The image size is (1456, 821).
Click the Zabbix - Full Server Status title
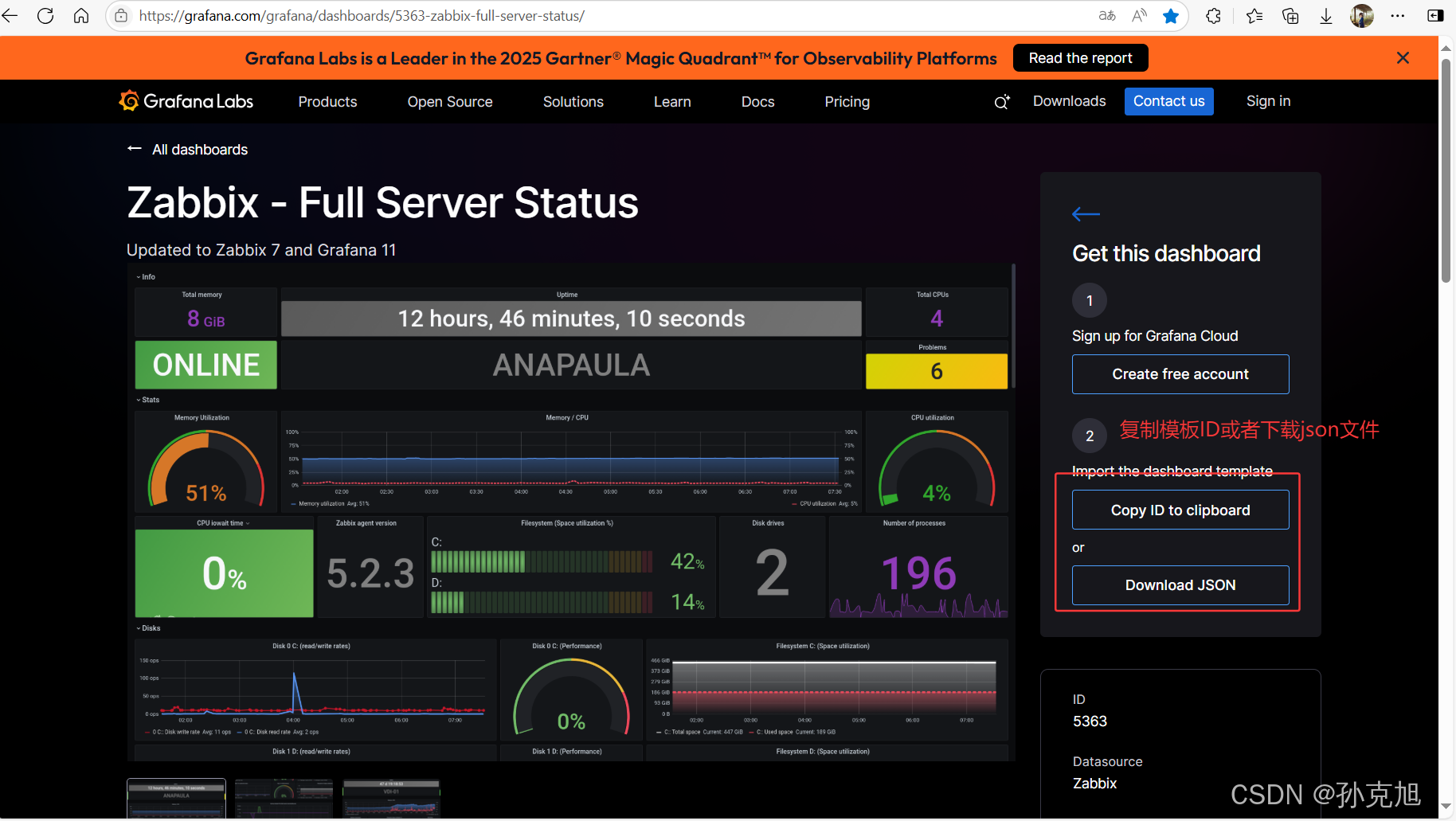(x=383, y=202)
